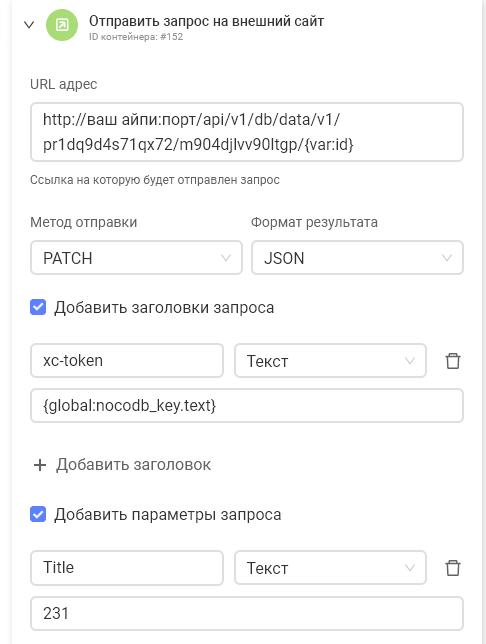Viewport: 486px width, 644px height.
Task: Toggle the 'Добавить заголовки запроса' checkbox
Action: [38, 307]
